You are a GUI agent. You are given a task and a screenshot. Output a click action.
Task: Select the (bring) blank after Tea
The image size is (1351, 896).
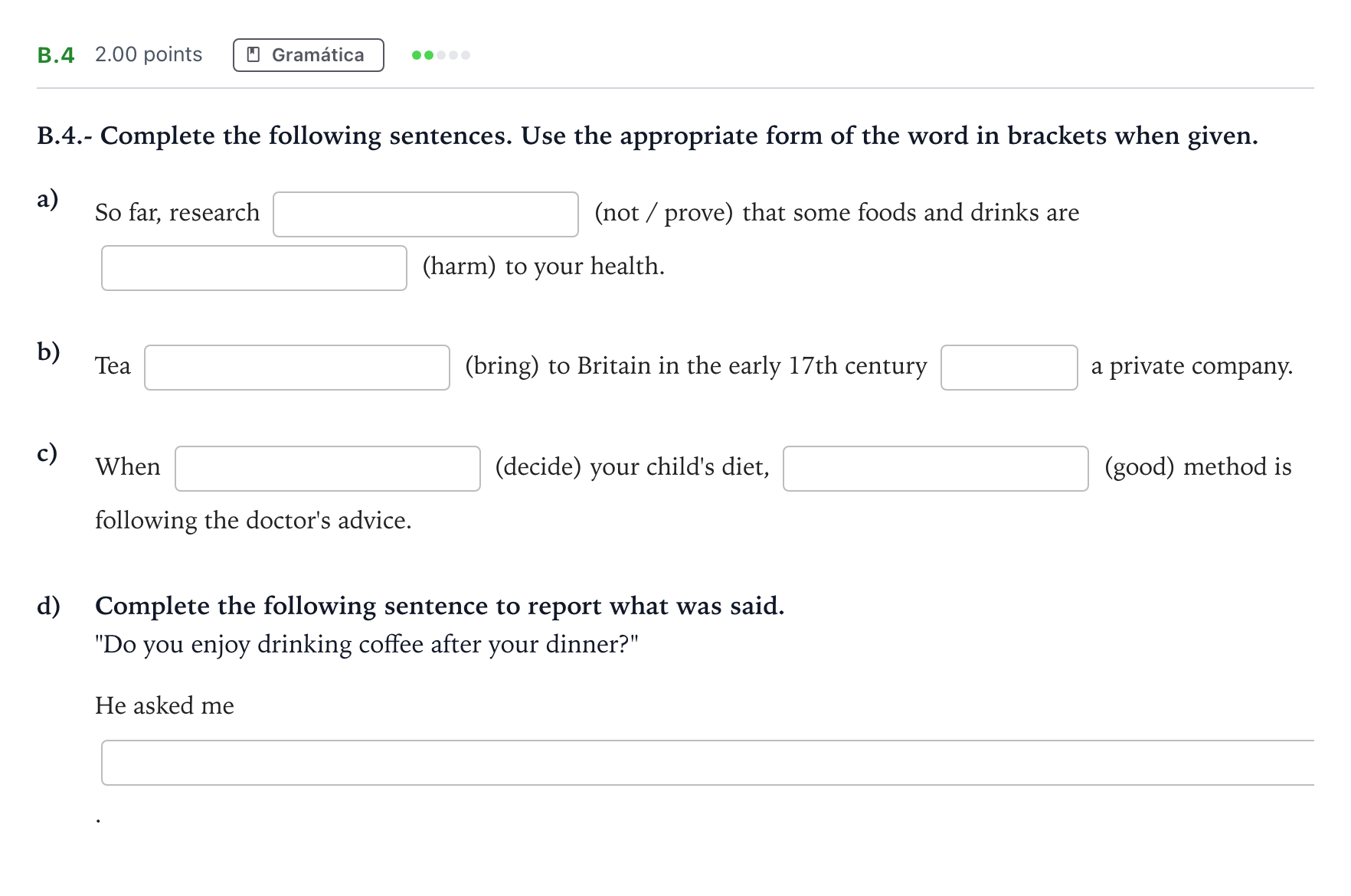[297, 368]
